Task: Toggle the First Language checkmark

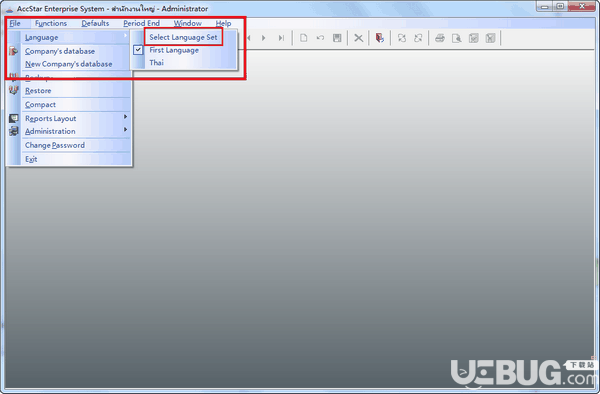Action: (x=138, y=50)
